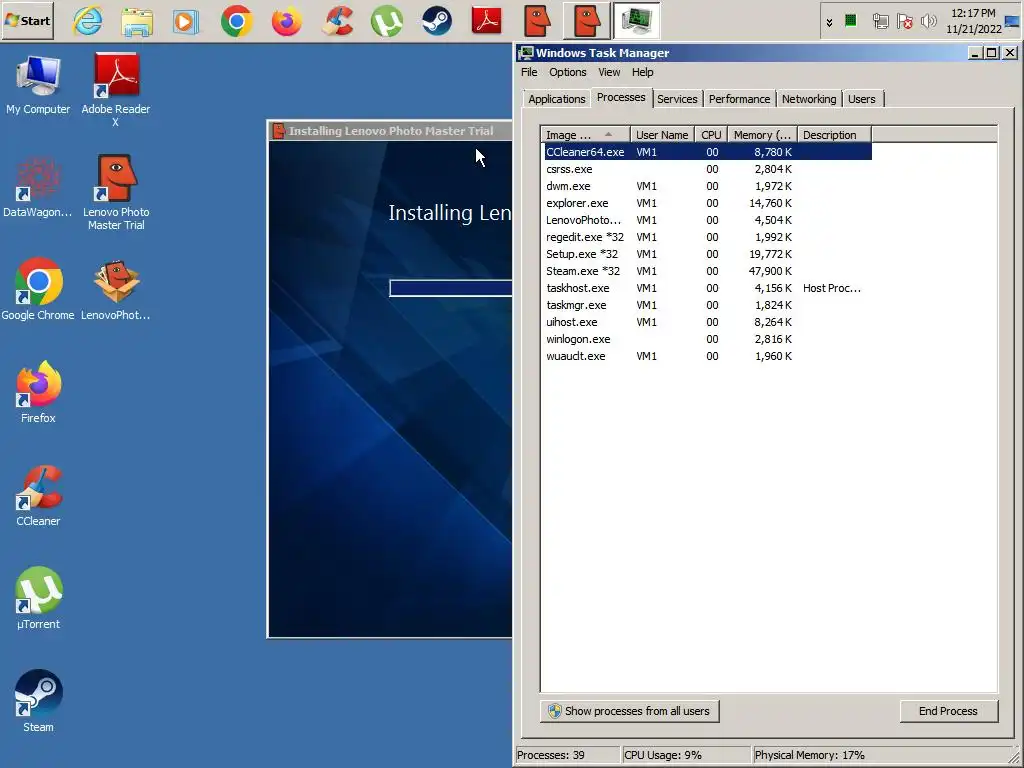Select the explorer.exe process
Screen dimensions: 1024x768
[x=708, y=203]
